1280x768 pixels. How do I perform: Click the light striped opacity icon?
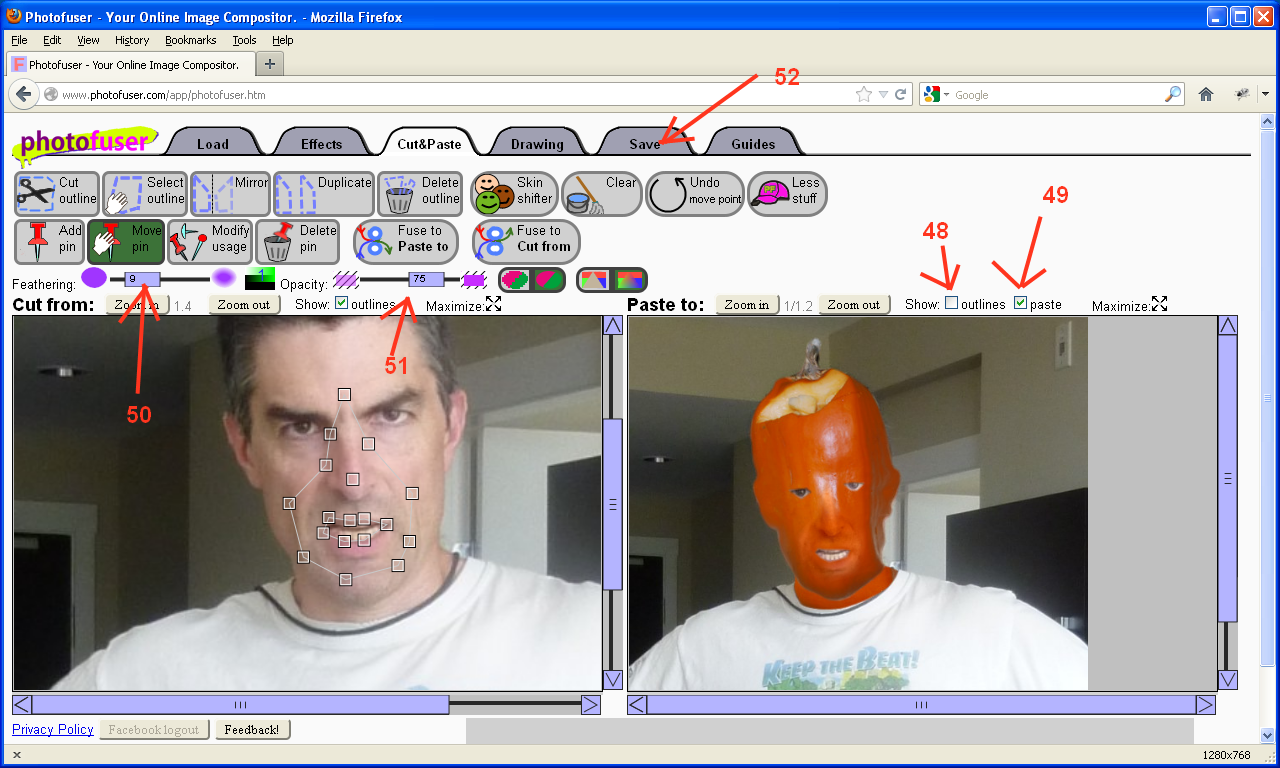point(345,279)
